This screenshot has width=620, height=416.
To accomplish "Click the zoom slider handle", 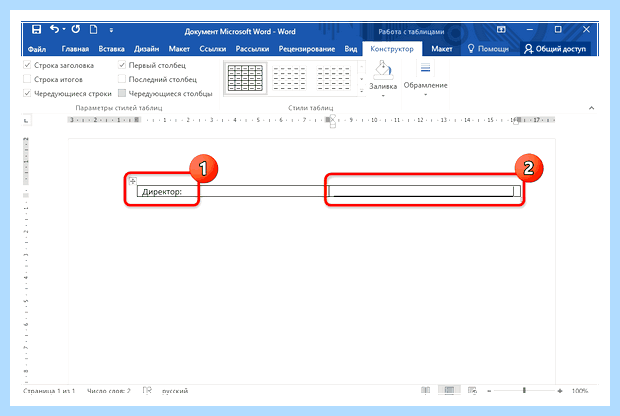I will point(524,390).
